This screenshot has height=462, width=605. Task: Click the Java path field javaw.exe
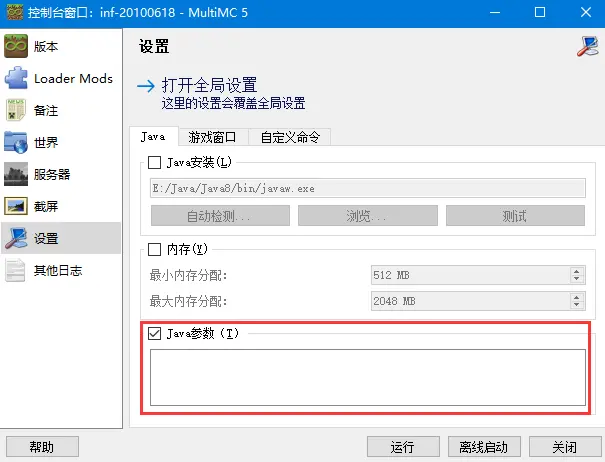[368, 188]
